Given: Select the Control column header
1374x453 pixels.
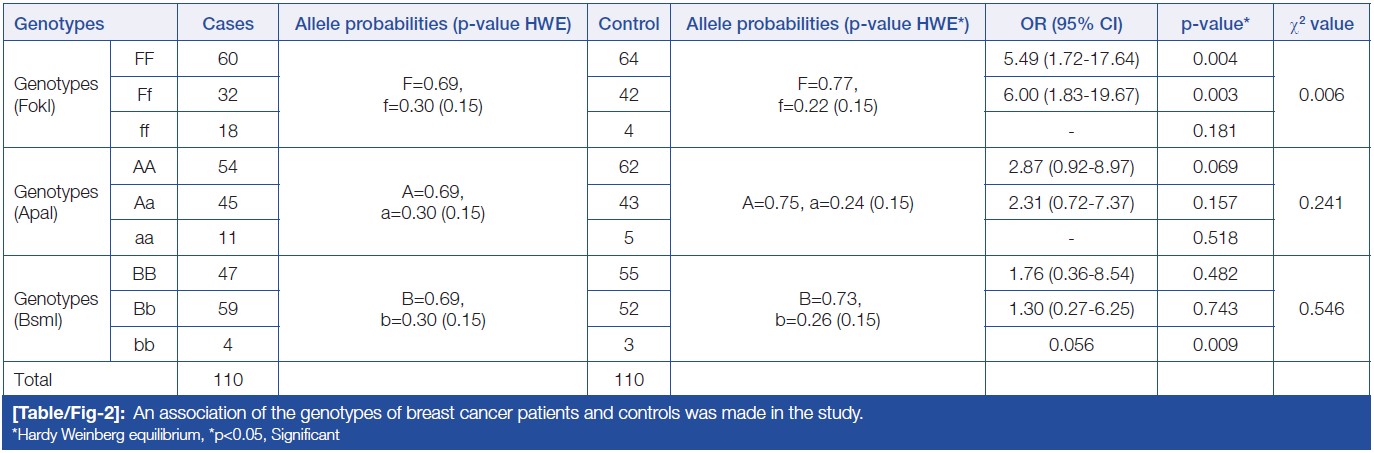Looking at the screenshot, I should (x=628, y=22).
